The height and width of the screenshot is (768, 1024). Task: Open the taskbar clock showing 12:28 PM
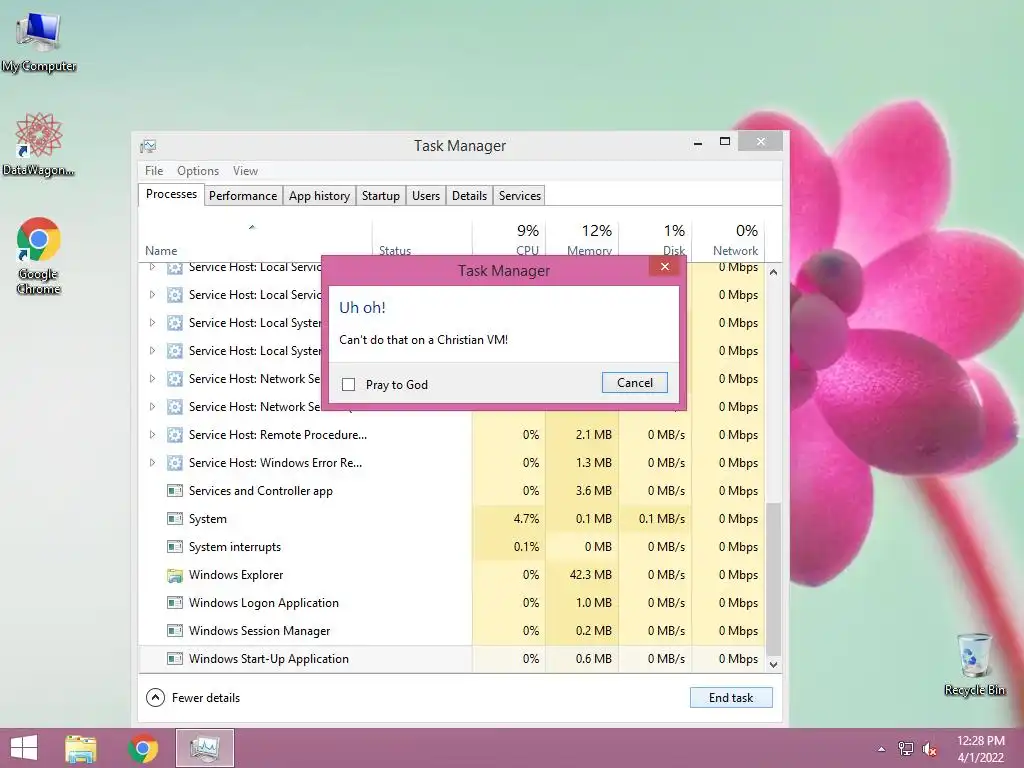980,749
